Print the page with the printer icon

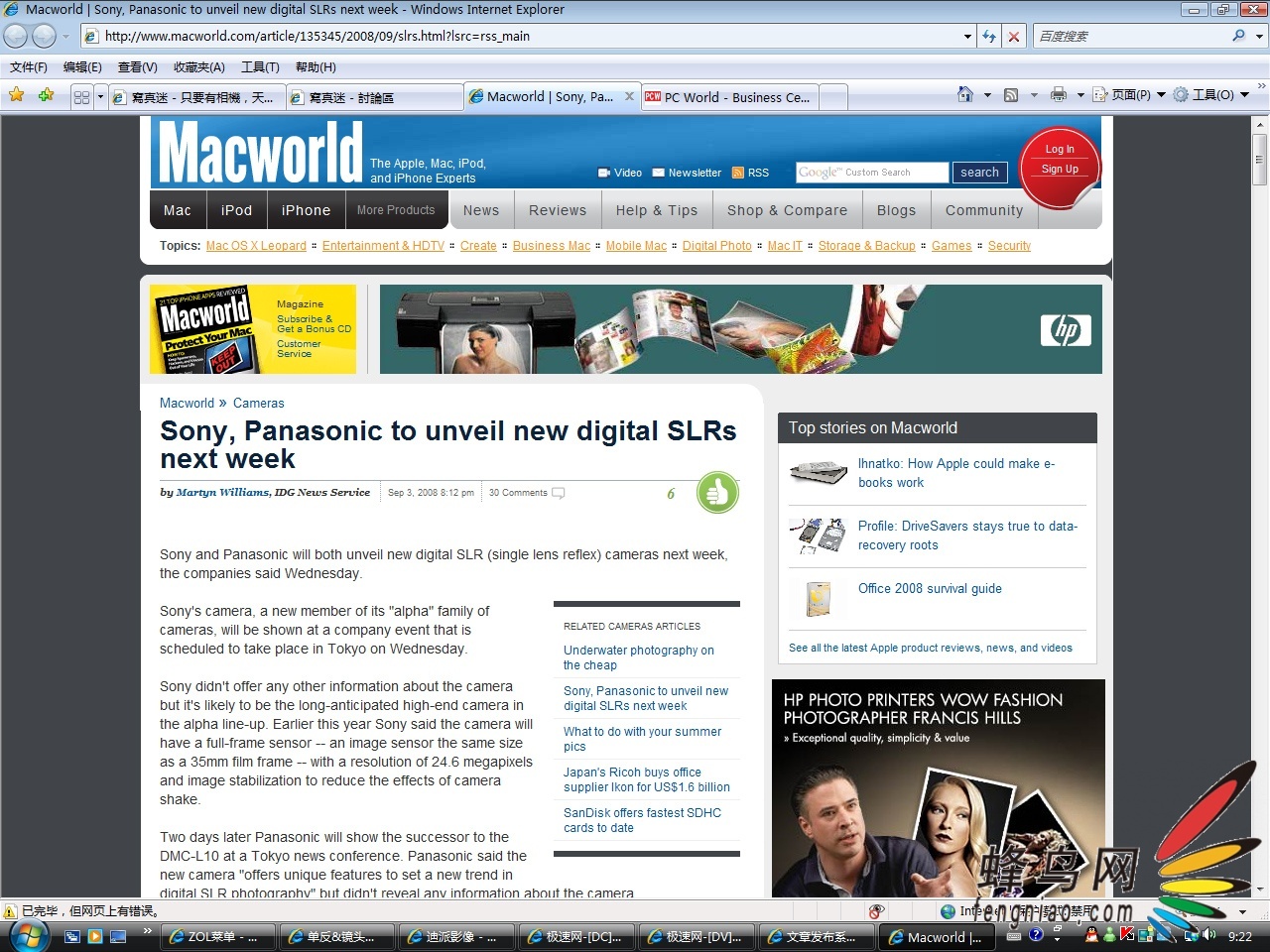(x=1059, y=94)
